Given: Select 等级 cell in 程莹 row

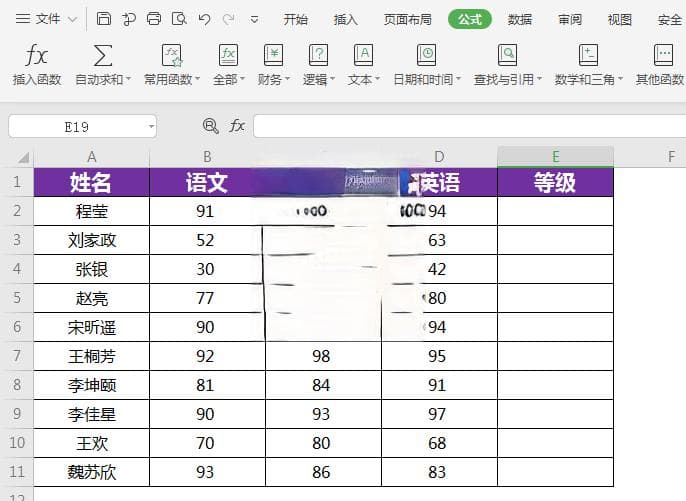Looking at the screenshot, I should (x=556, y=211).
